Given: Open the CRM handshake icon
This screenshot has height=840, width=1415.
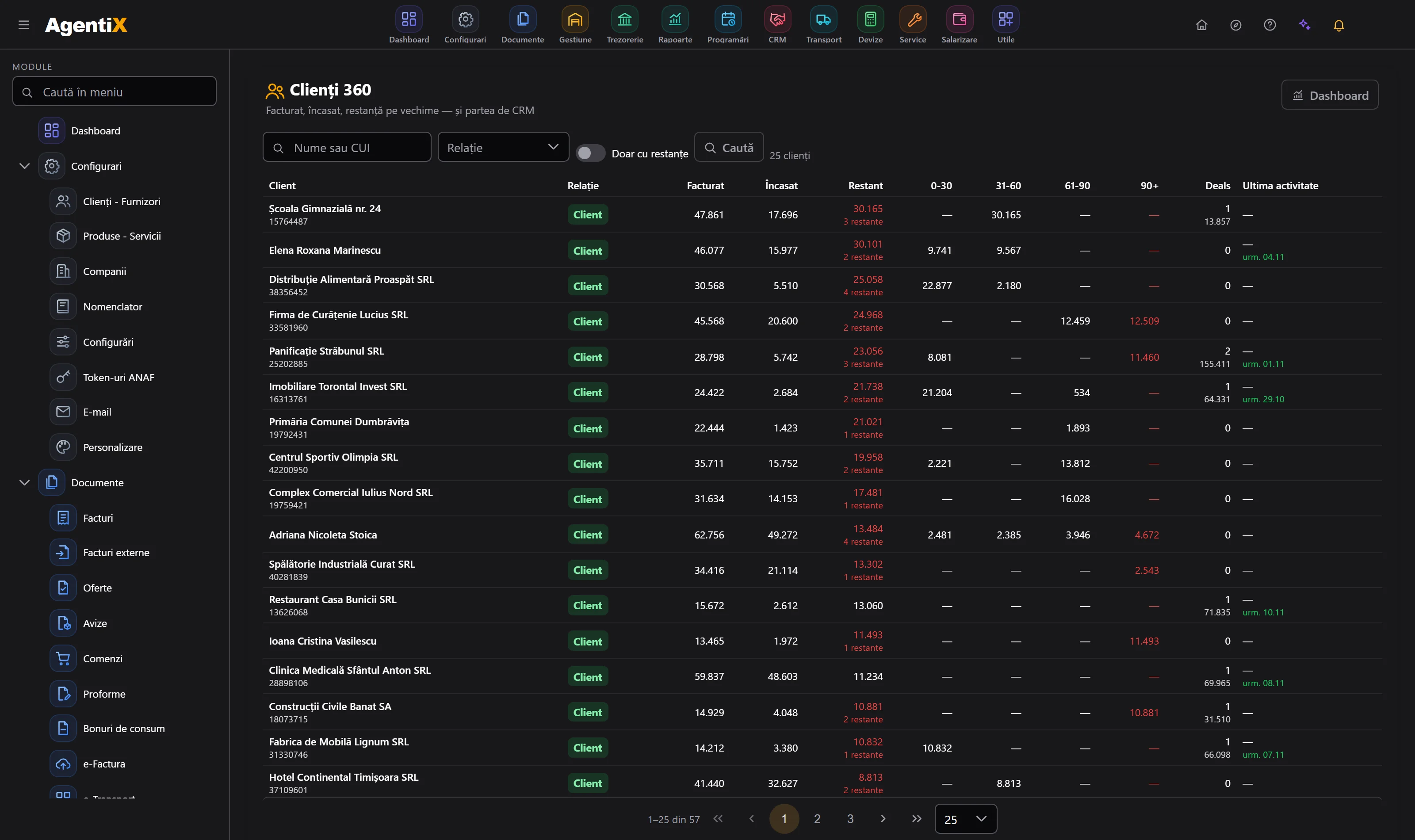Looking at the screenshot, I should (777, 20).
